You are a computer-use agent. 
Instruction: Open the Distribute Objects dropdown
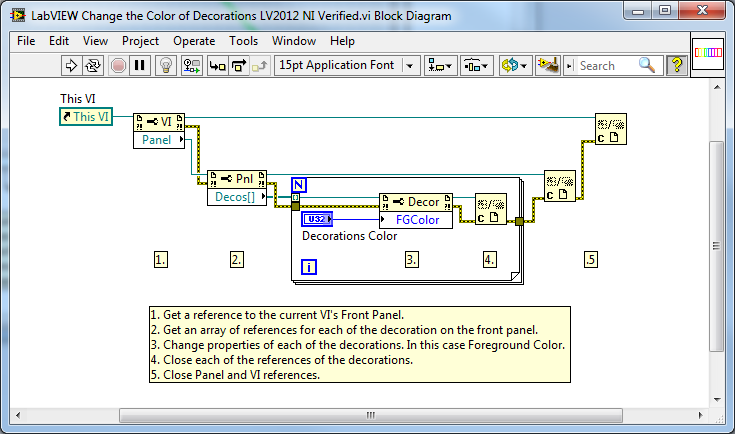tap(477, 65)
